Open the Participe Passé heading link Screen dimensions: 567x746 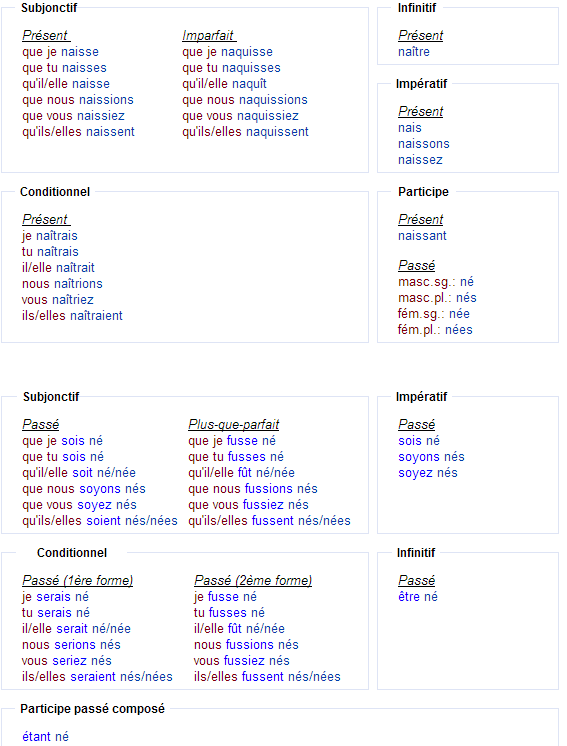tap(417, 265)
